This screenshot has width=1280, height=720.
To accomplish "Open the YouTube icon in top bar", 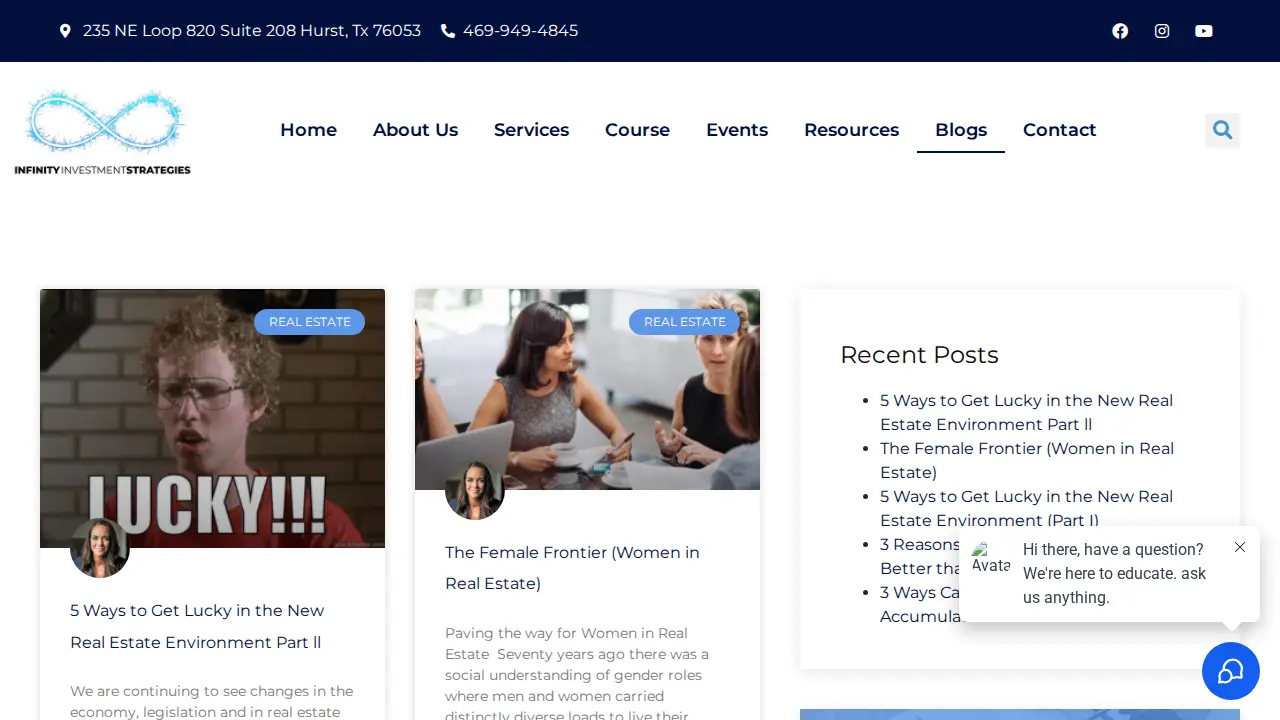I will (x=1204, y=31).
